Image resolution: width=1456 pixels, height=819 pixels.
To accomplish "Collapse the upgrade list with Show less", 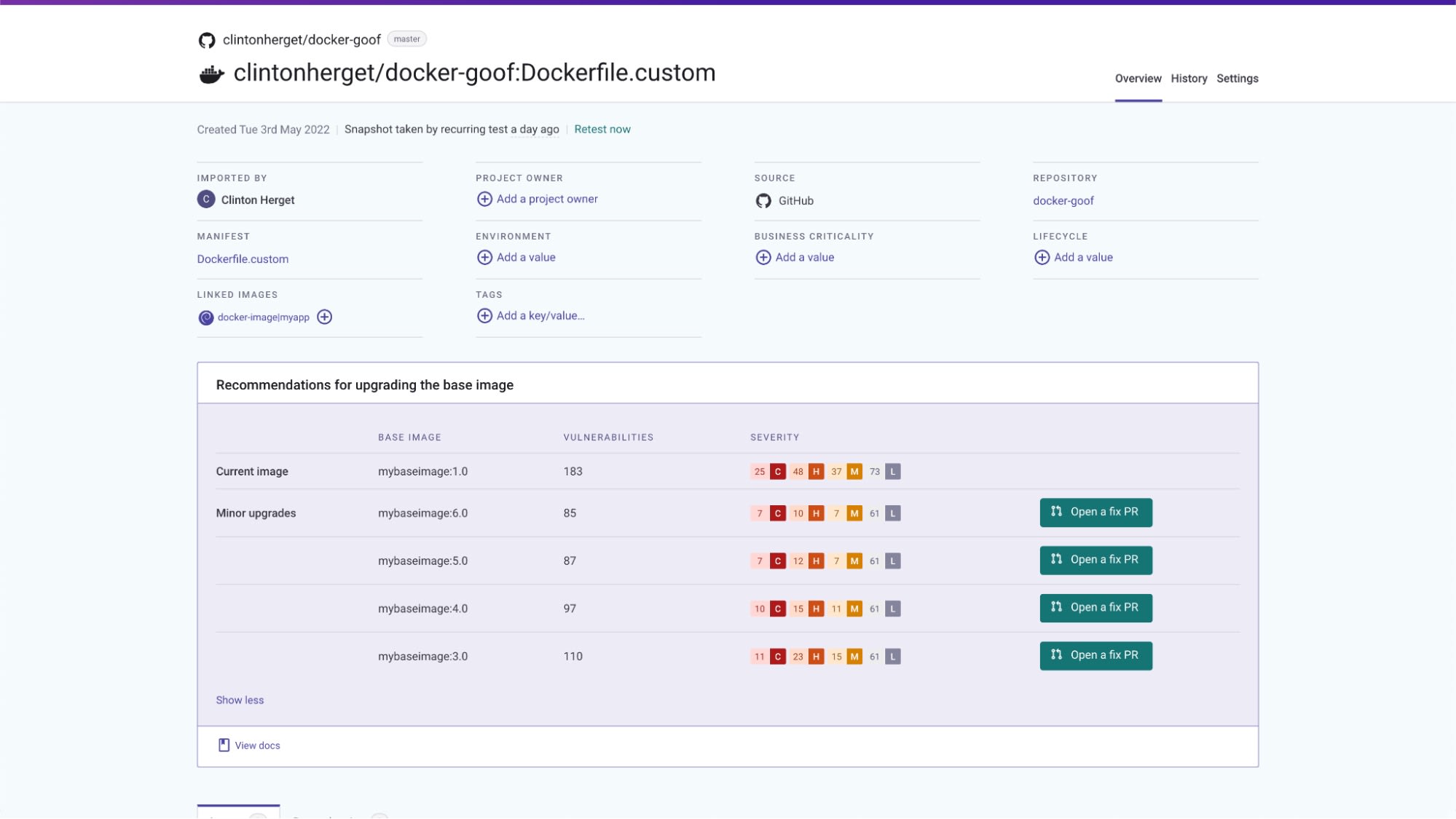I will pos(240,700).
